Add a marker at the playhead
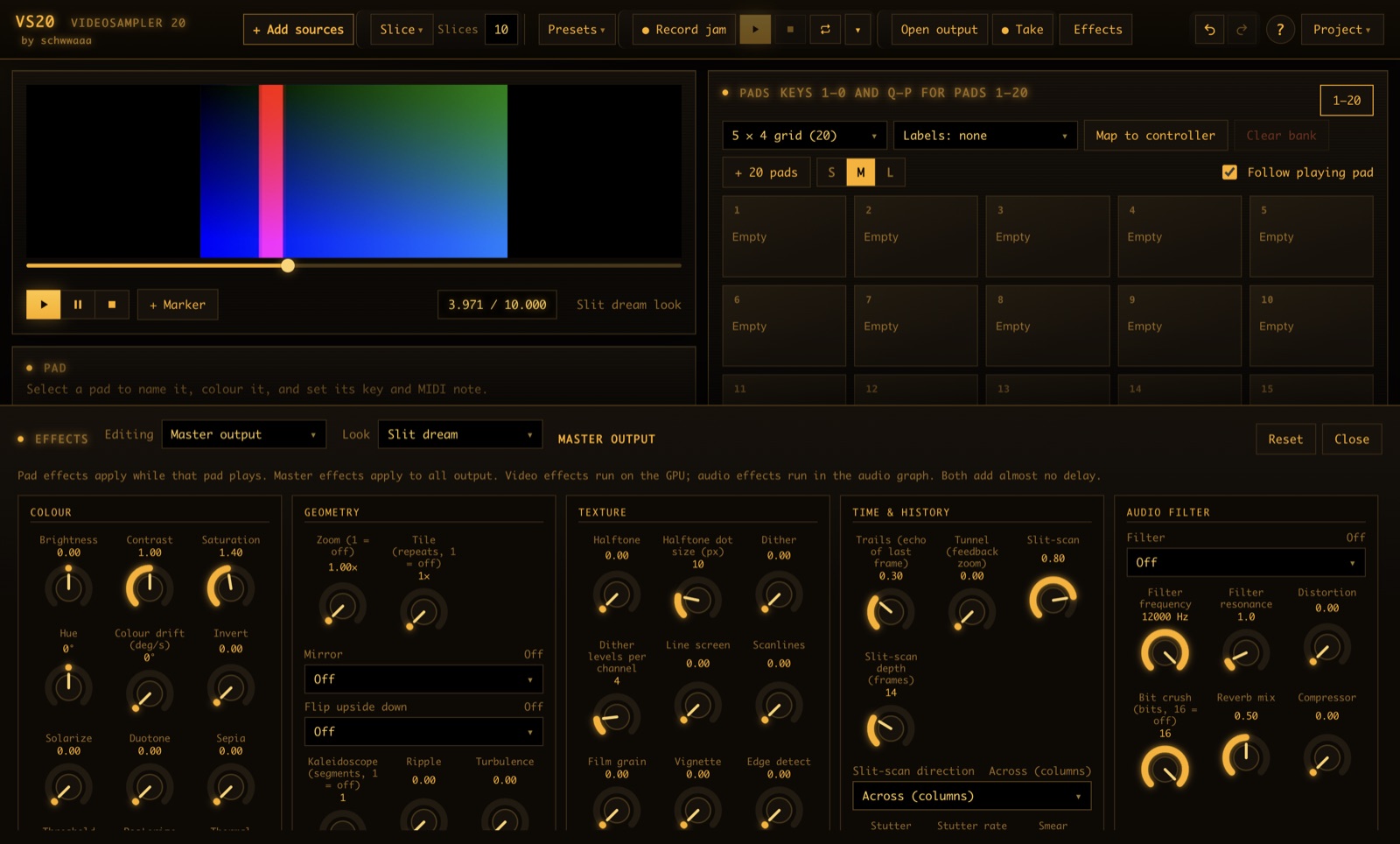1400x844 pixels. pyautogui.click(x=178, y=305)
